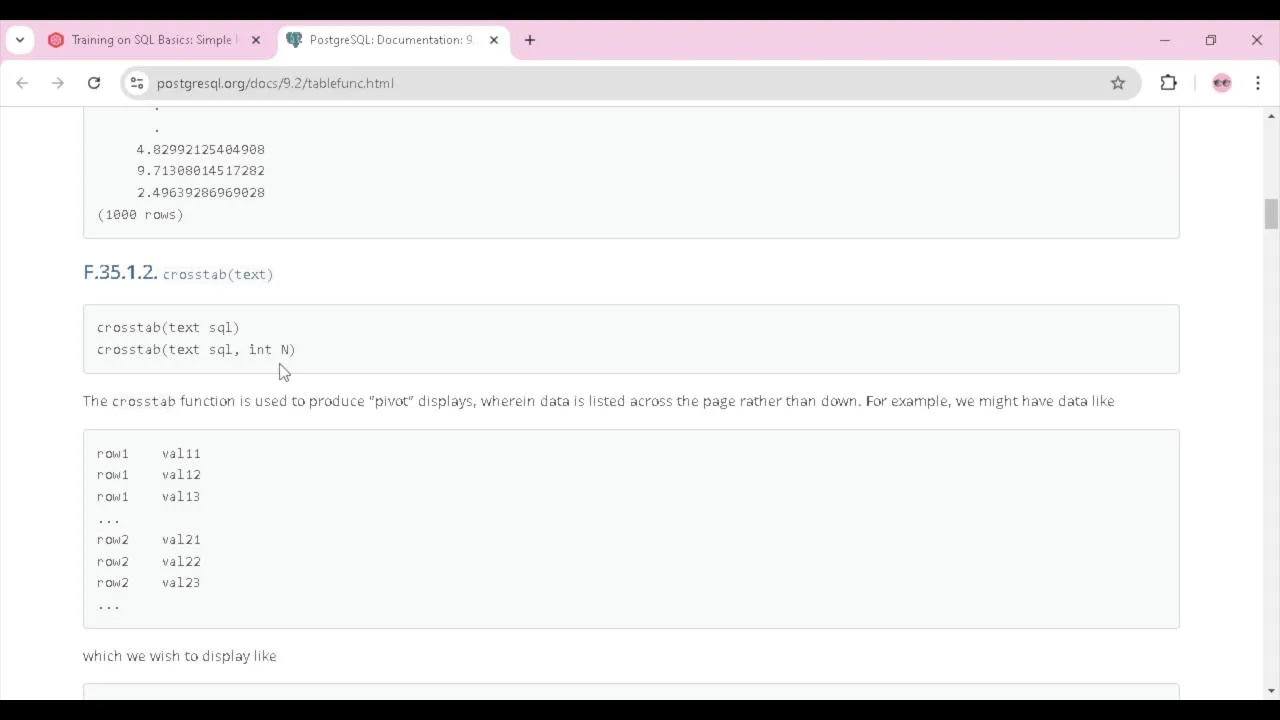Screen dimensions: 1280x720
Task: Click scrollbar down arrow
Action: pyautogui.click(x=1271, y=690)
